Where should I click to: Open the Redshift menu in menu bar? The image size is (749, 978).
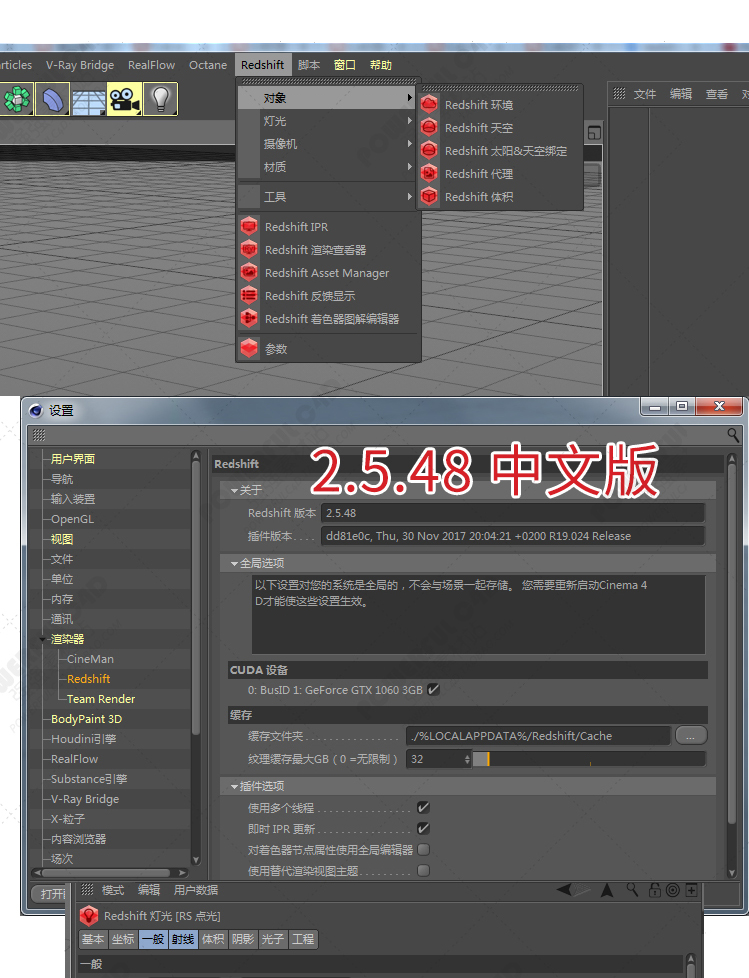coord(263,65)
